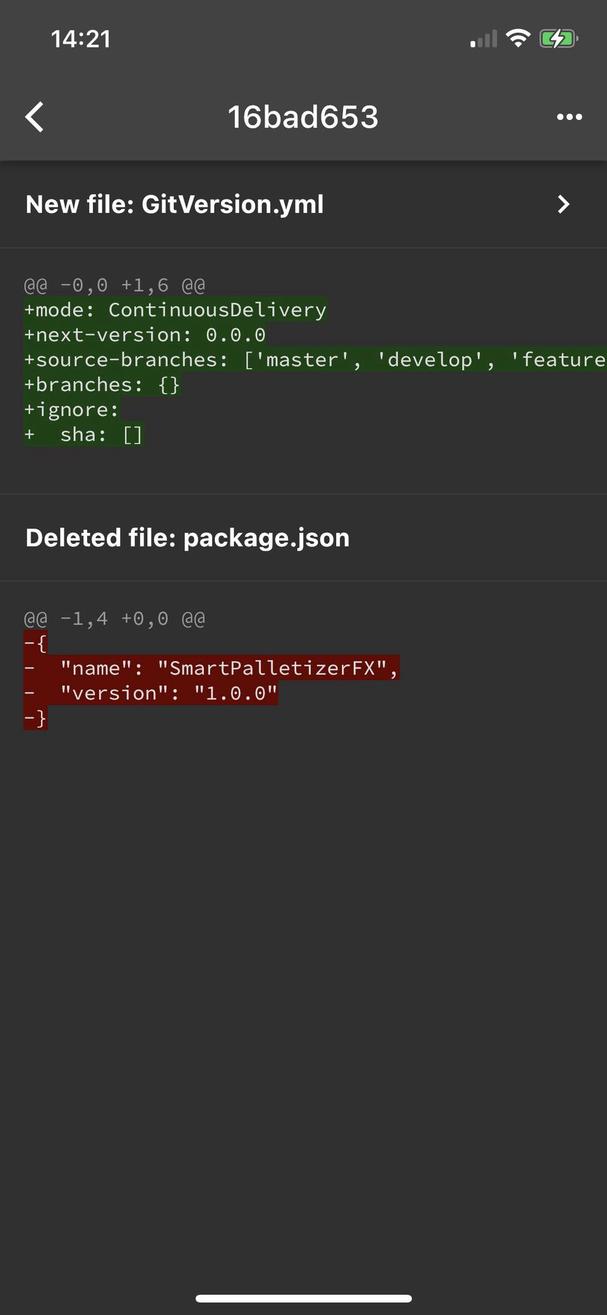Screen dimensions: 607x1315
Task: Tap the Wi-Fi icon in the status bar
Action: [517, 38]
